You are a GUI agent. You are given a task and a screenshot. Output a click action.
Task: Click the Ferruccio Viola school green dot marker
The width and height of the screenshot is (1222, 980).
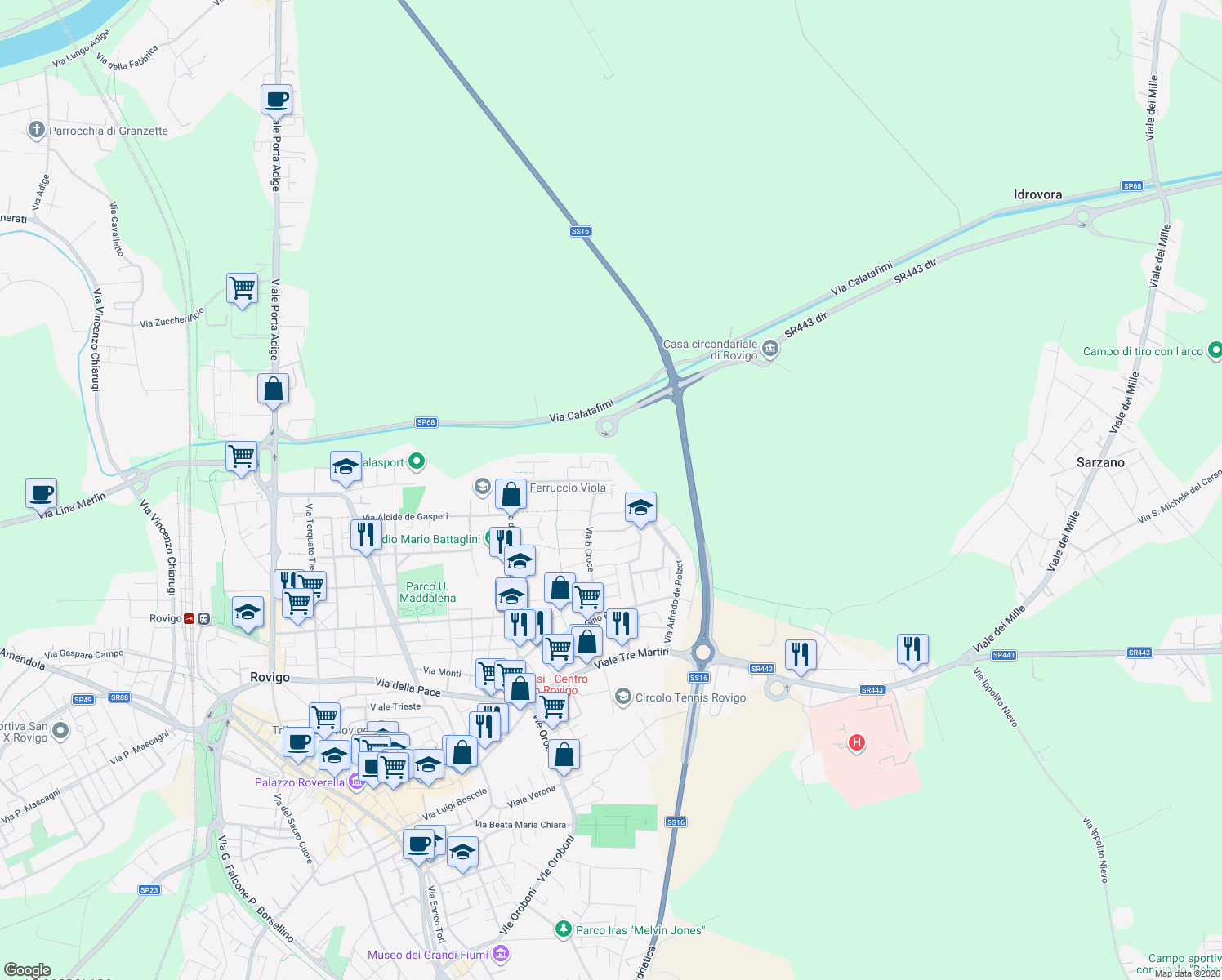click(483, 486)
